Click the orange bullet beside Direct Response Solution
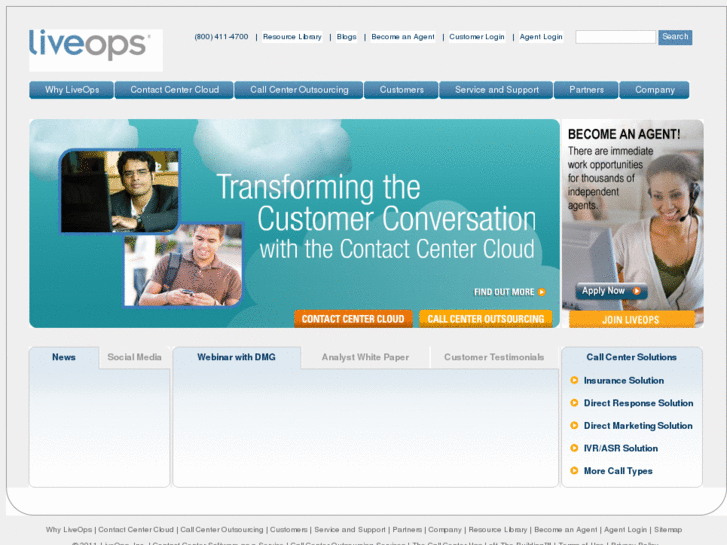 coord(574,403)
